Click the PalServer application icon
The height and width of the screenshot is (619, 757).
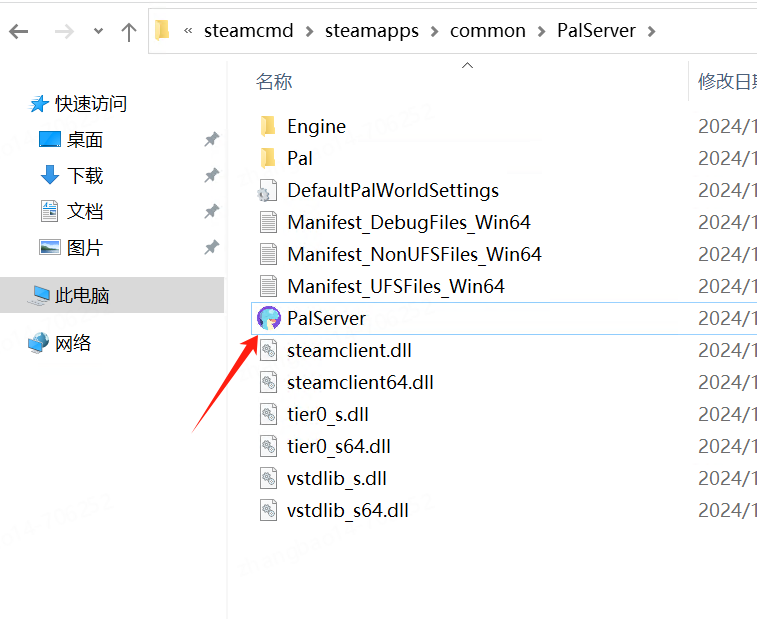coord(269,318)
